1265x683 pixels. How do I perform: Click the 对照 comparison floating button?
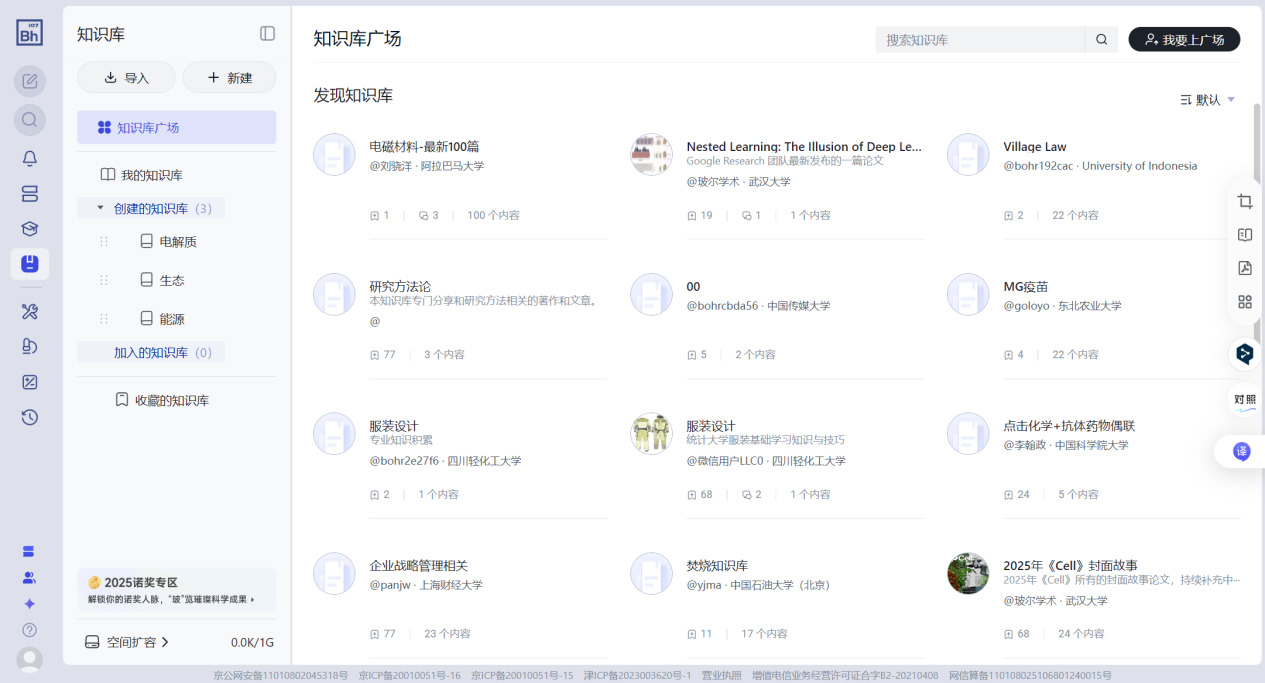pyautogui.click(x=1244, y=399)
